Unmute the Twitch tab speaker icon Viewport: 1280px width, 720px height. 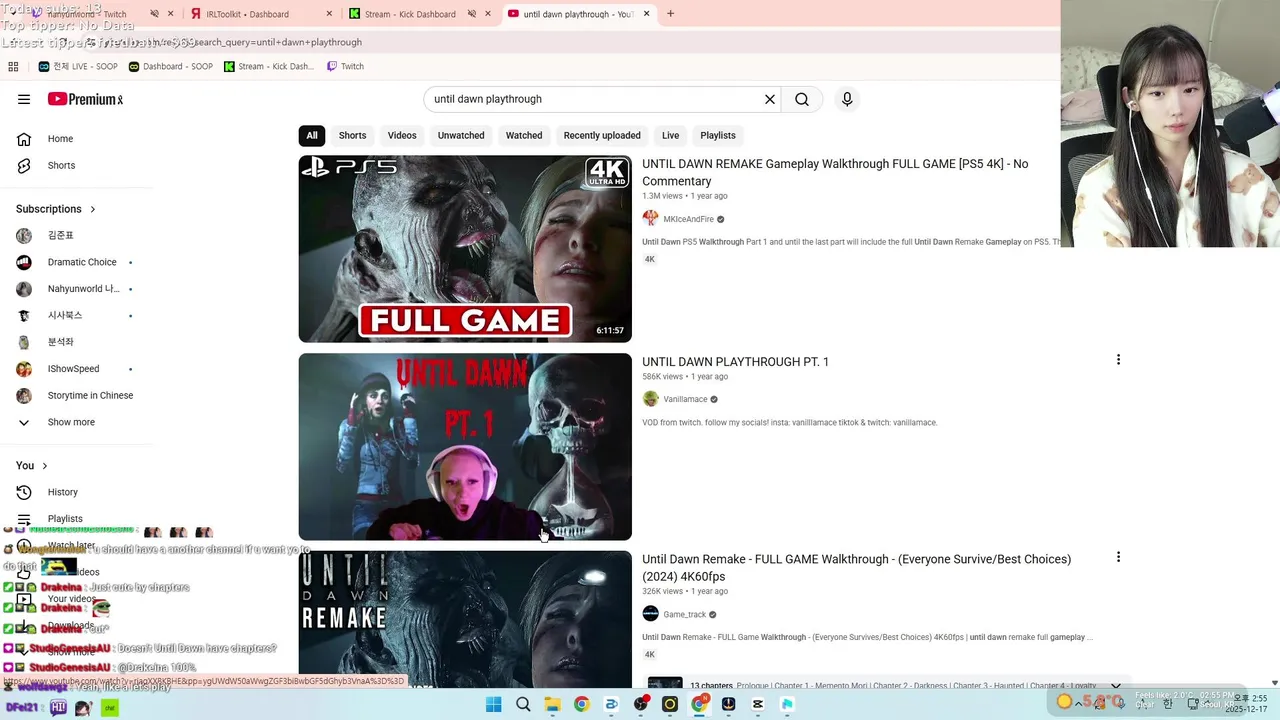tap(154, 14)
